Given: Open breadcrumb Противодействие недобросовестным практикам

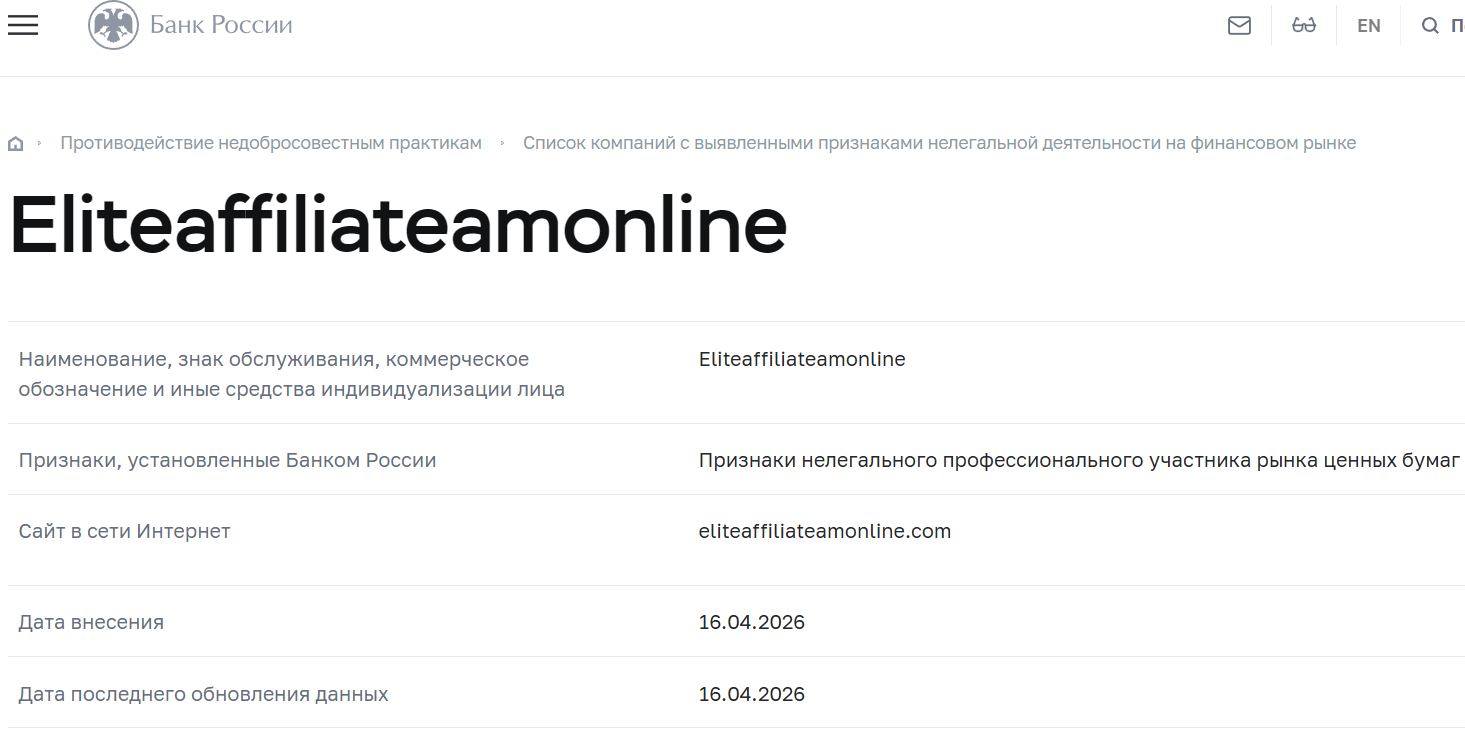Looking at the screenshot, I should (272, 142).
